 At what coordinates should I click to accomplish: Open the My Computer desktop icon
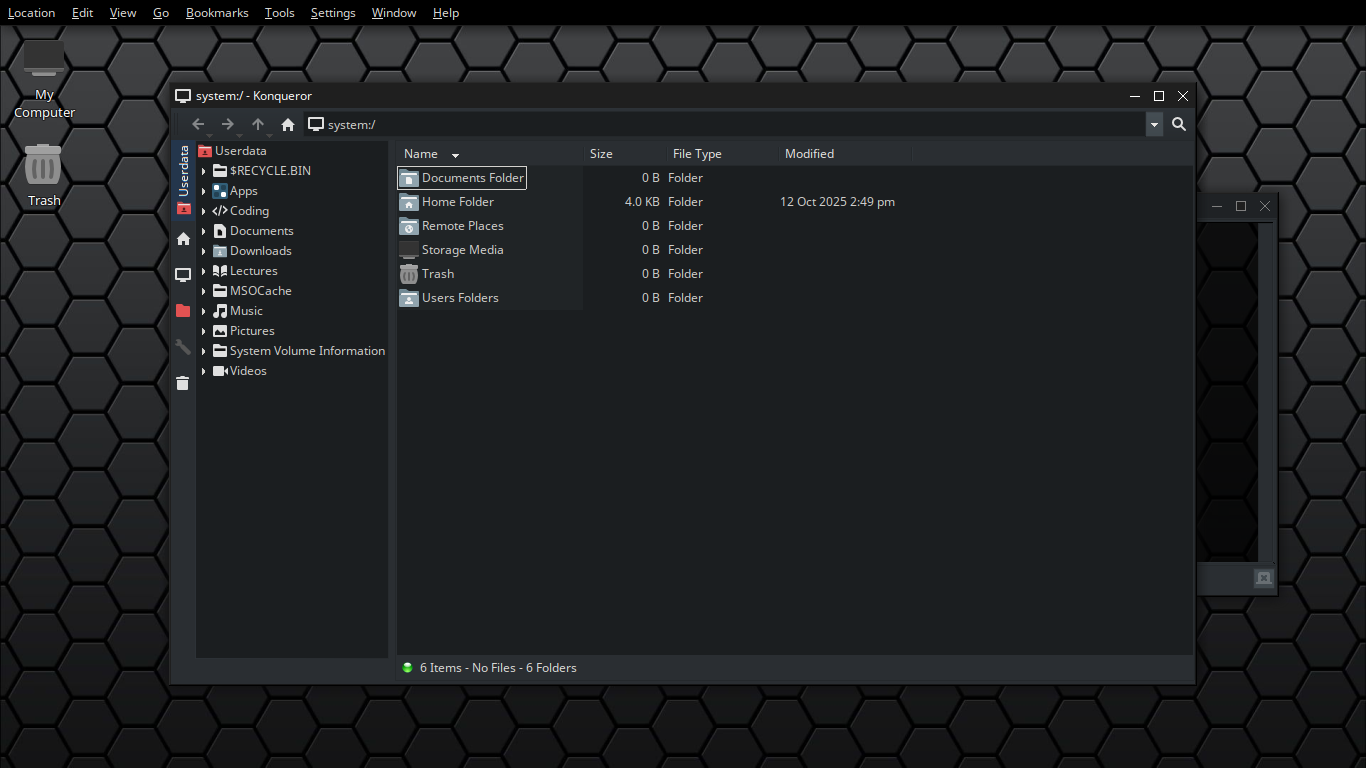44,80
